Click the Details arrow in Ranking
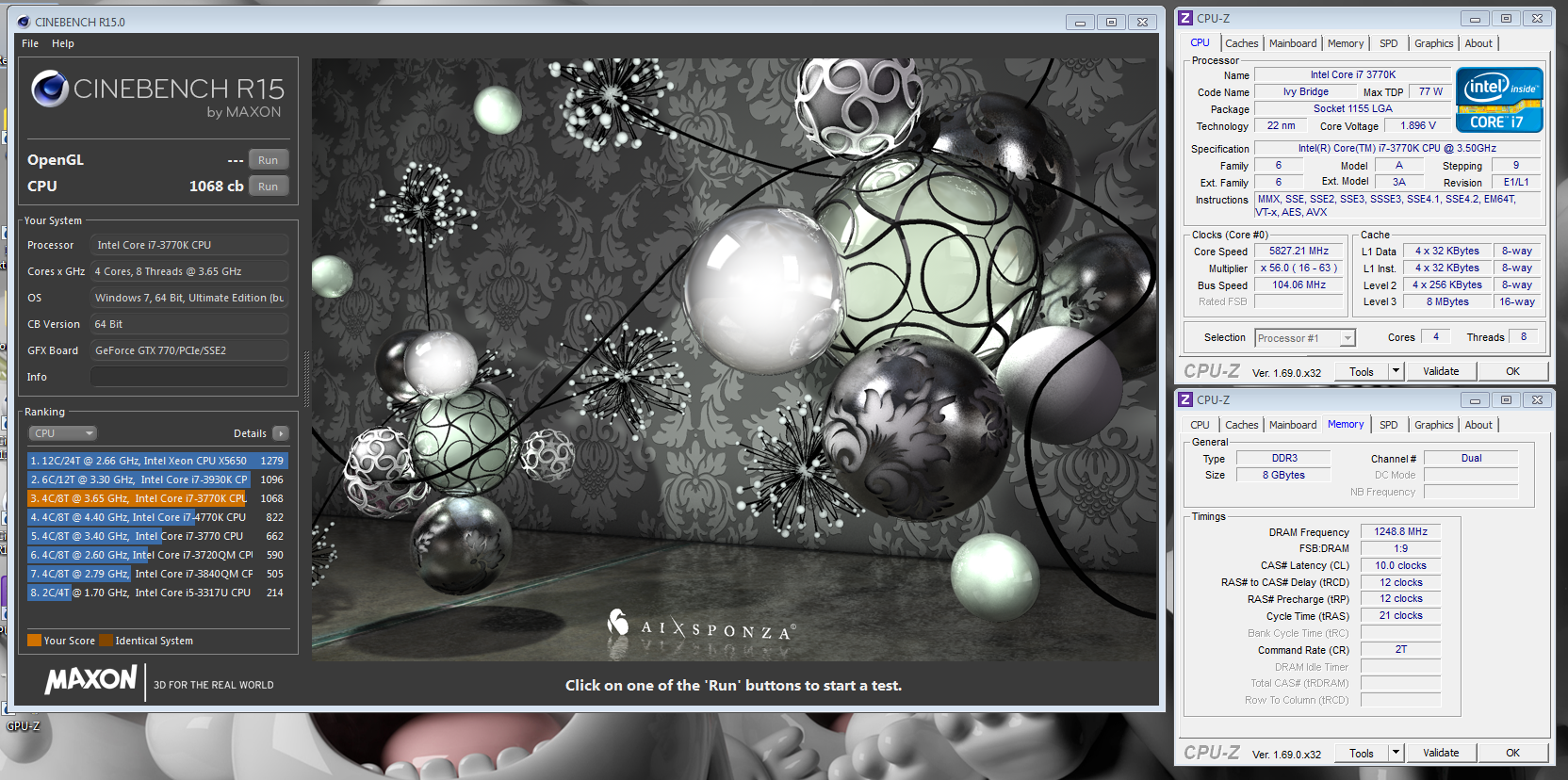Screen dimensions: 1568x780 click(x=280, y=433)
